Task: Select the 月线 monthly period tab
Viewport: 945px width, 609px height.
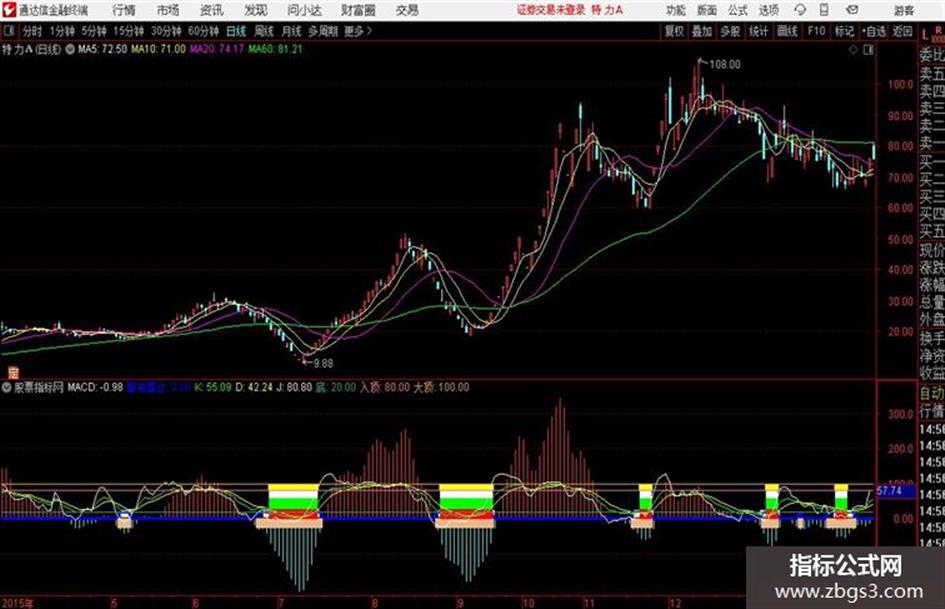Action: [292, 31]
